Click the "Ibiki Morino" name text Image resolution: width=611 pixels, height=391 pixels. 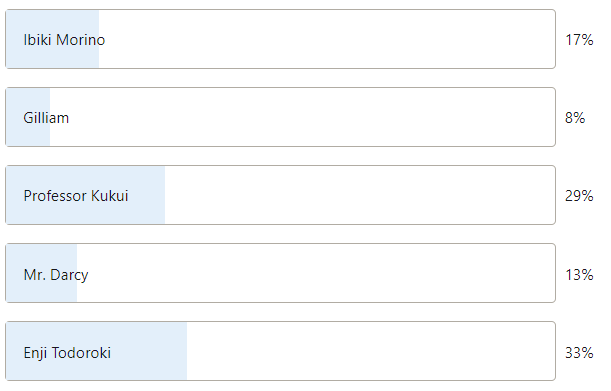(64, 40)
